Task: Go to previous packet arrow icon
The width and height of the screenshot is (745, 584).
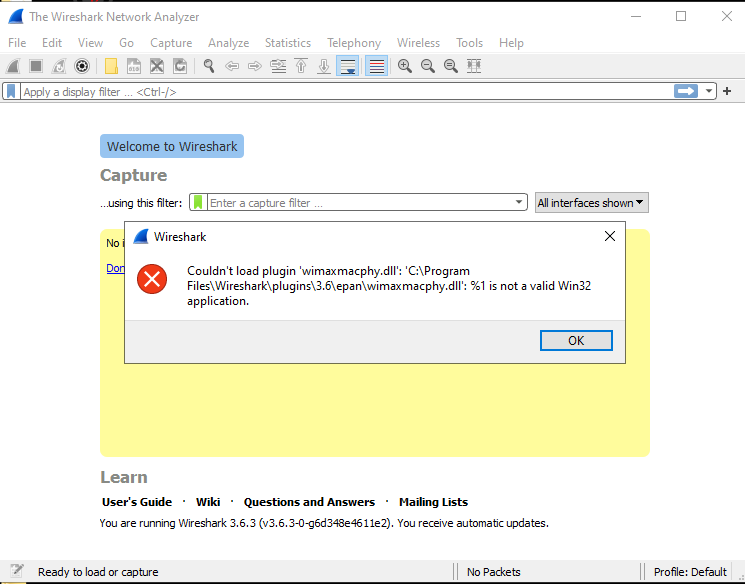Action: (x=232, y=66)
